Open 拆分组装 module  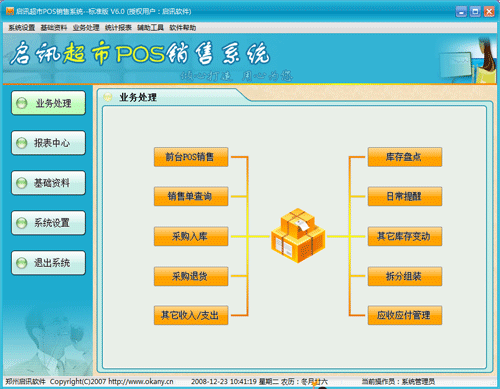pos(405,276)
